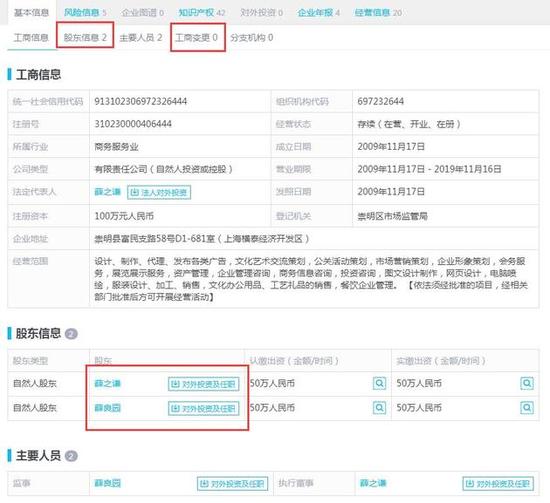Select the 分支机构 sub-tab
Image resolution: width=550 pixels, height=503 pixels.
click(x=251, y=37)
